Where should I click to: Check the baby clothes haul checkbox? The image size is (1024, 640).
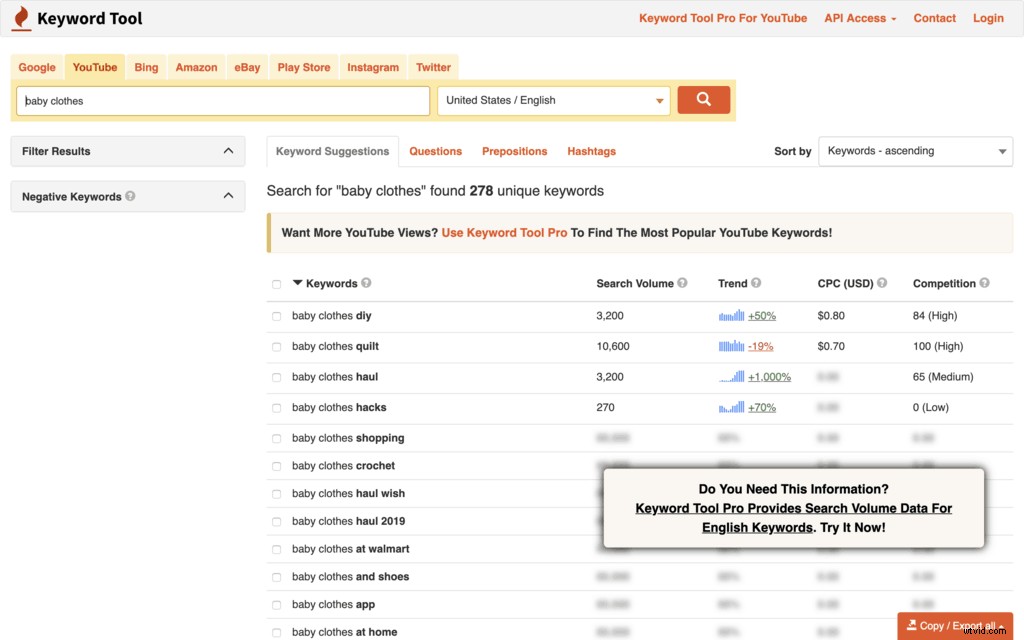point(276,377)
